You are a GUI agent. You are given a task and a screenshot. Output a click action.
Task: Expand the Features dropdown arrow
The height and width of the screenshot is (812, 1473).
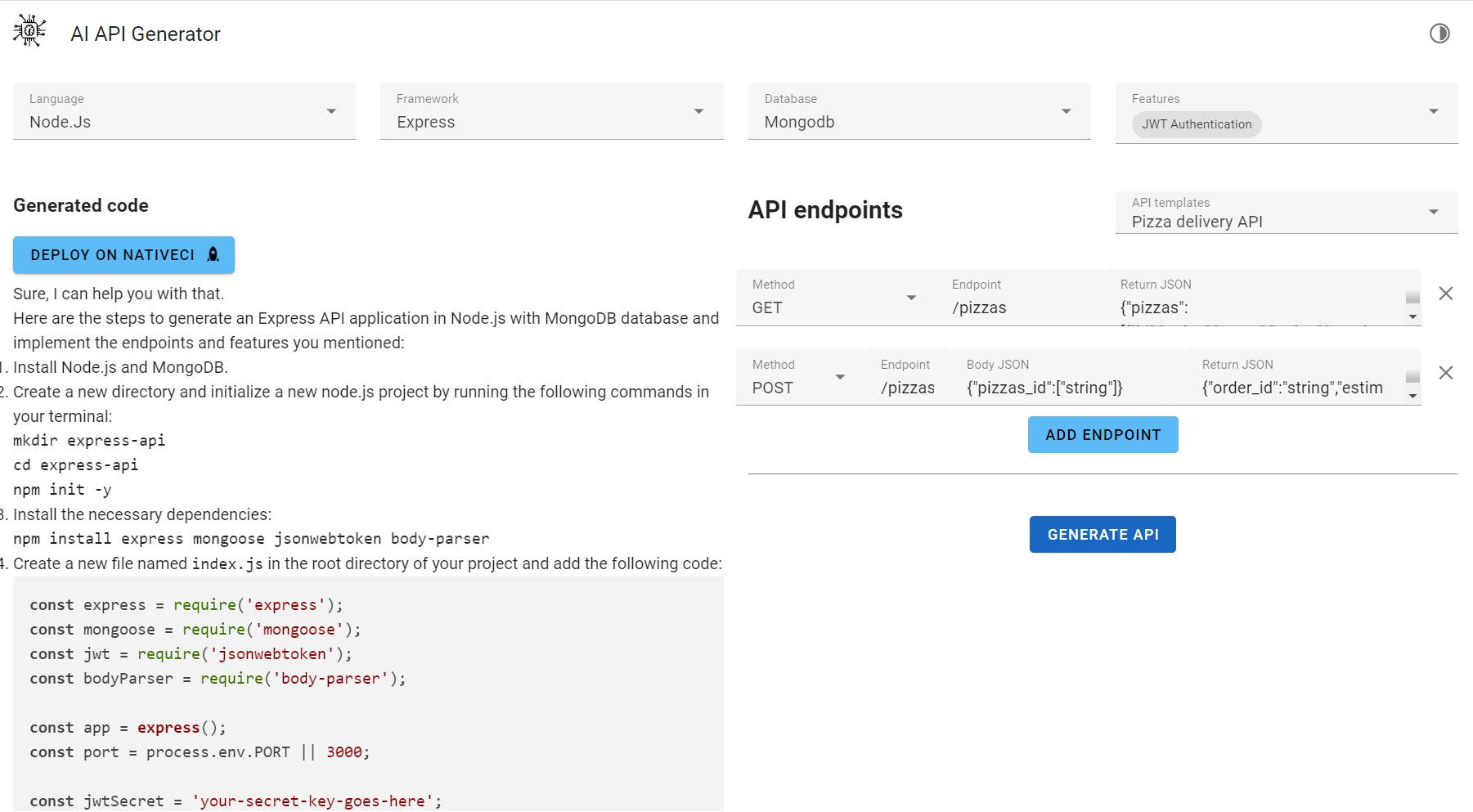coord(1433,111)
